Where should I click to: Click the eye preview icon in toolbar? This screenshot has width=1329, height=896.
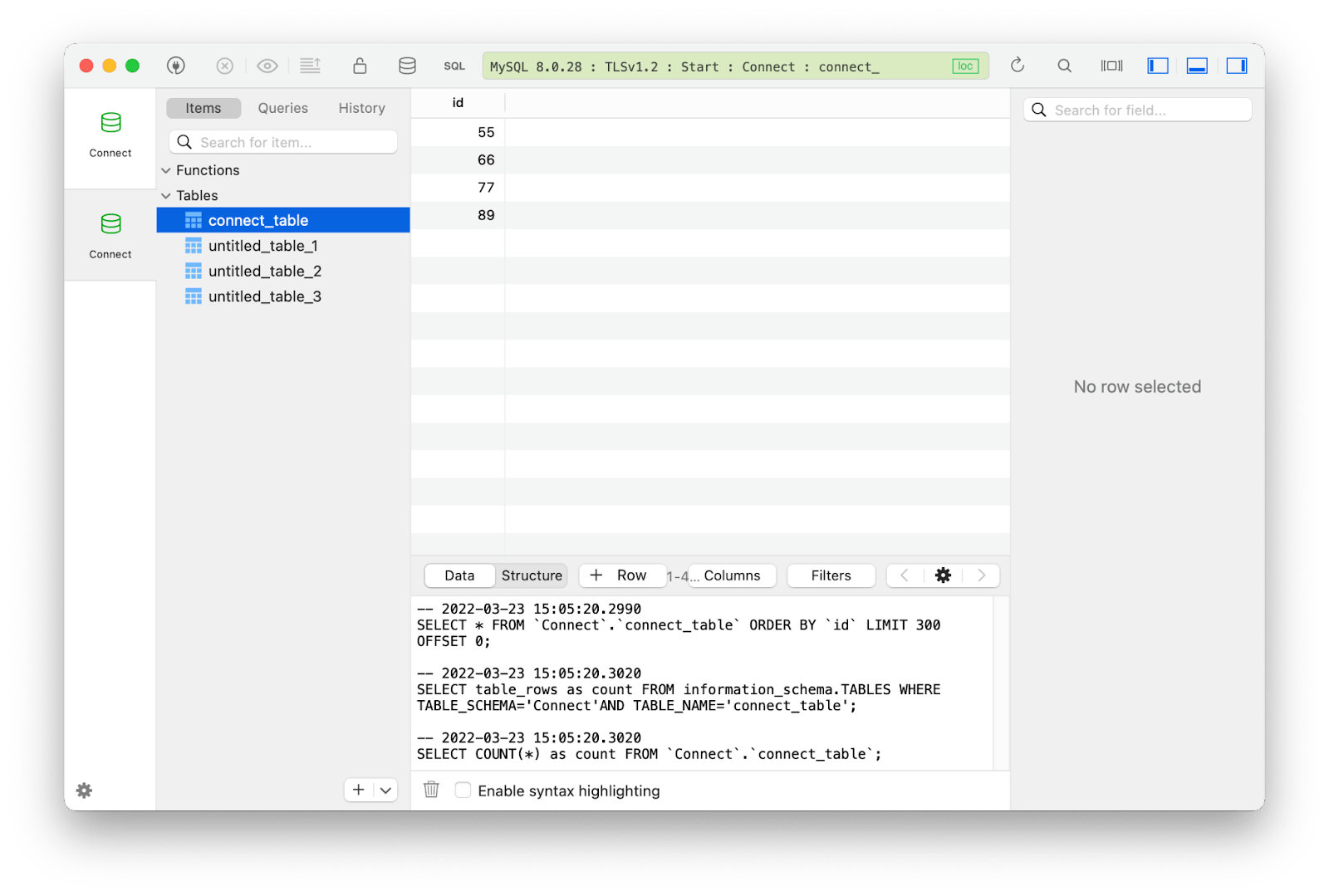pyautogui.click(x=267, y=66)
